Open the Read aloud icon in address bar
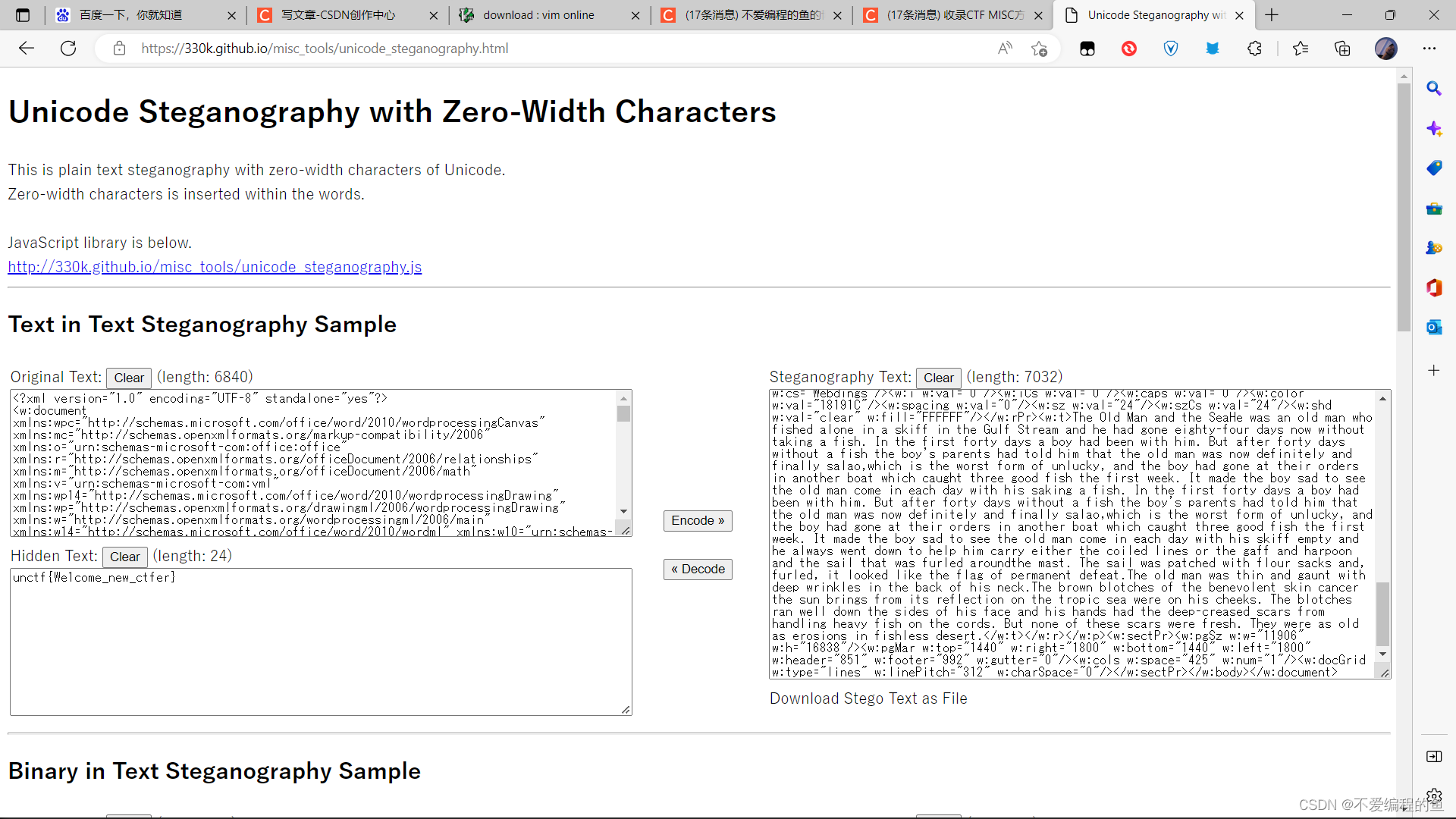The image size is (1456, 819). [1005, 49]
